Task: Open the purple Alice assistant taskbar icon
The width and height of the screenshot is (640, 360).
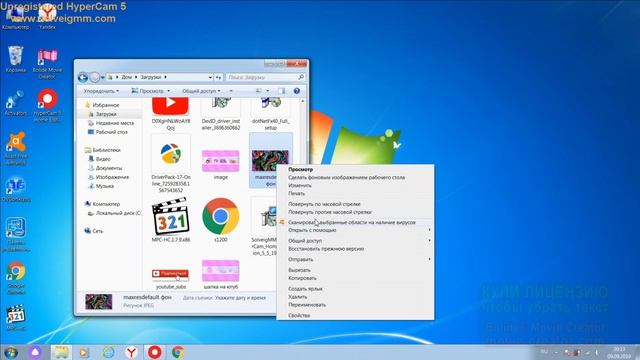Action: coord(35,352)
